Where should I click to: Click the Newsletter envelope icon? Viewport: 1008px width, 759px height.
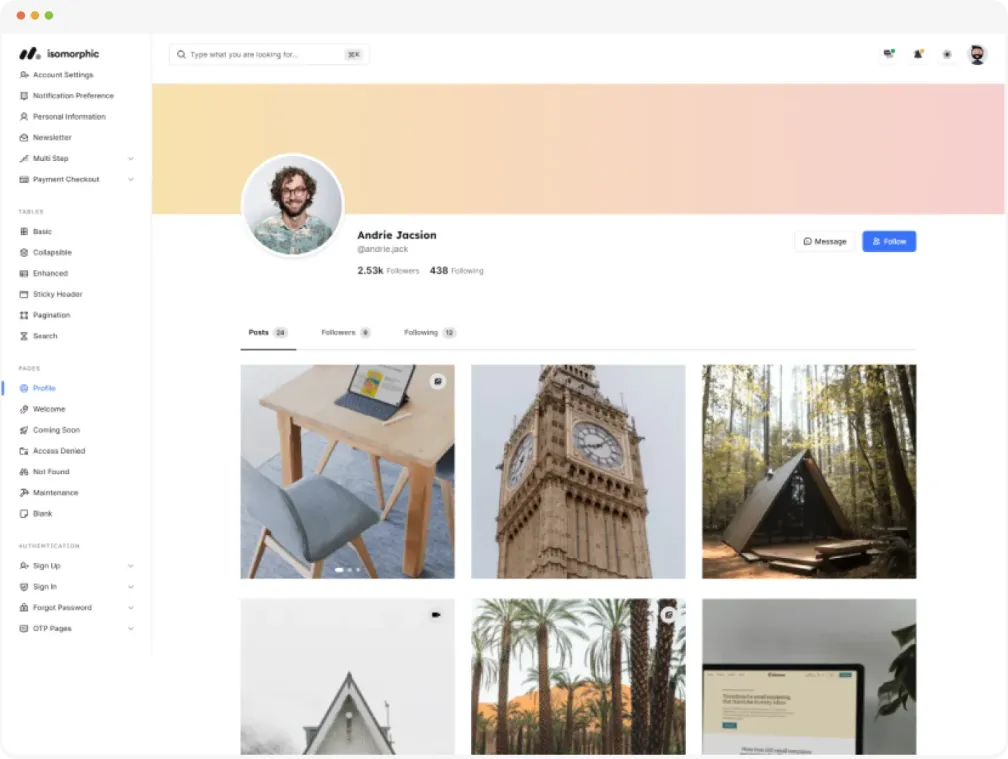[x=24, y=138]
